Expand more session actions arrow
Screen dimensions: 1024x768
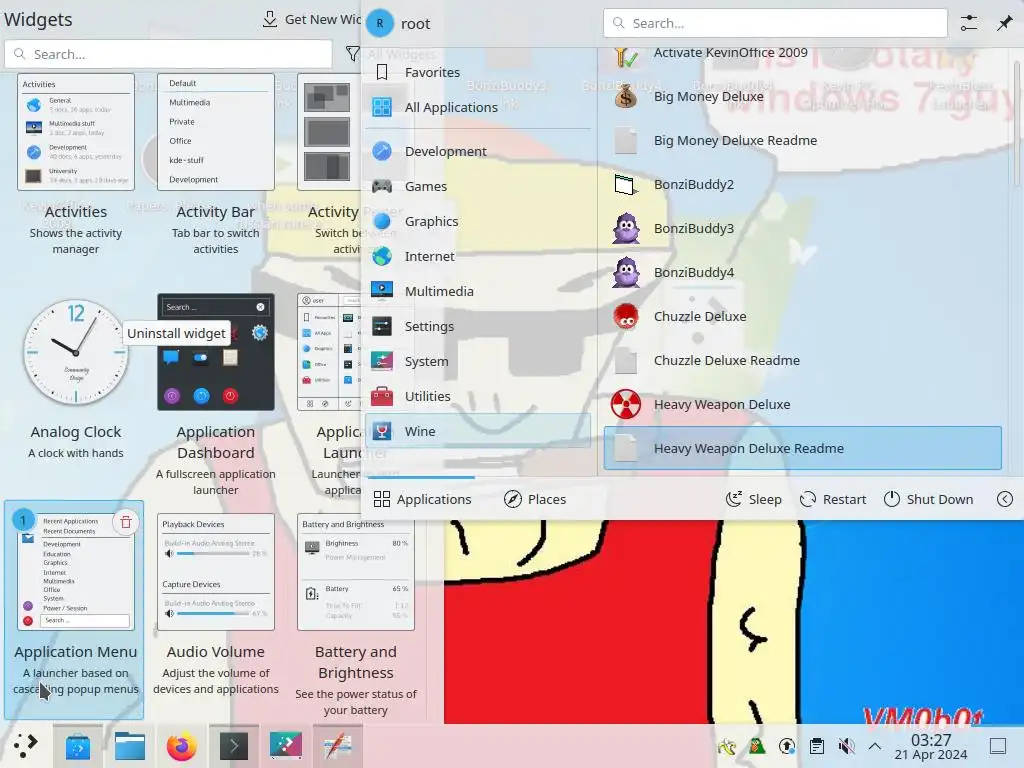coord(1005,500)
